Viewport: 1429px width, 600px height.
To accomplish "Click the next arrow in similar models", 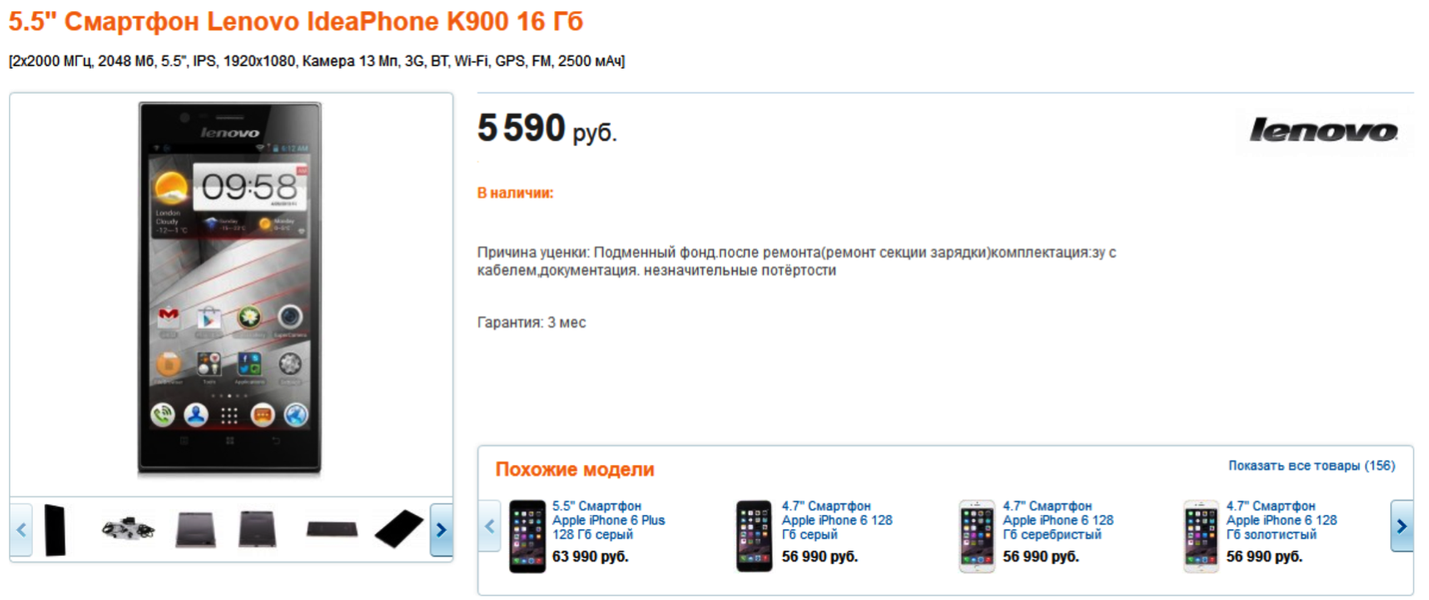I will [1401, 526].
